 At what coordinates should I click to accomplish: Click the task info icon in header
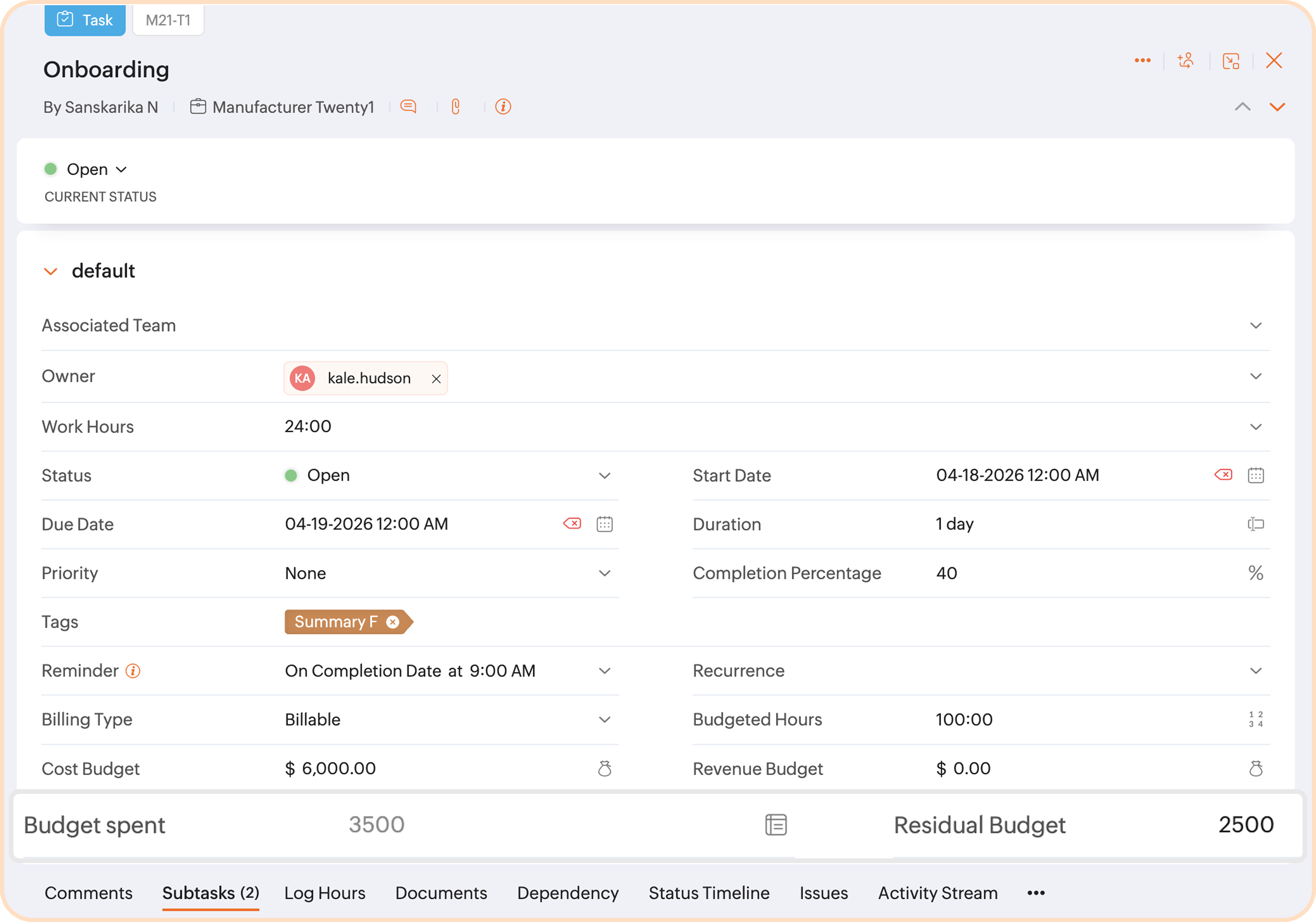(503, 107)
